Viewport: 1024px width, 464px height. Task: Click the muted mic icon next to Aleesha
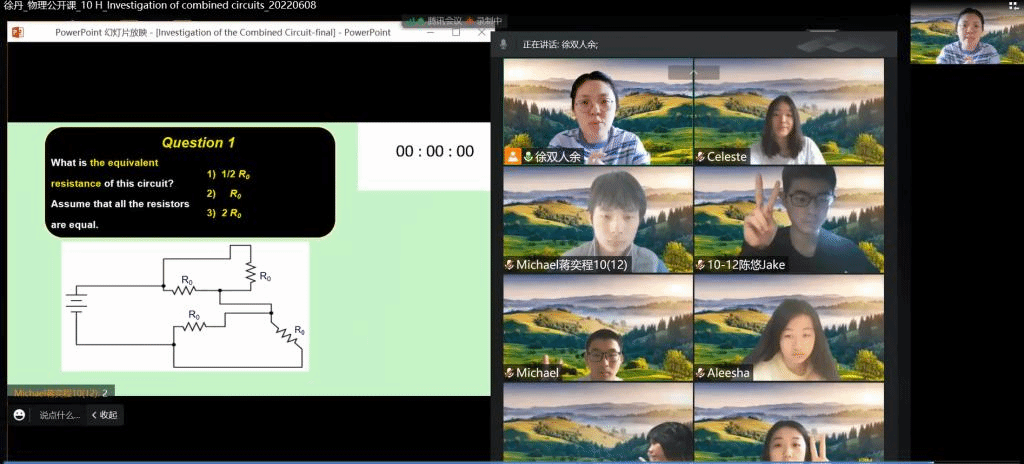coord(700,373)
